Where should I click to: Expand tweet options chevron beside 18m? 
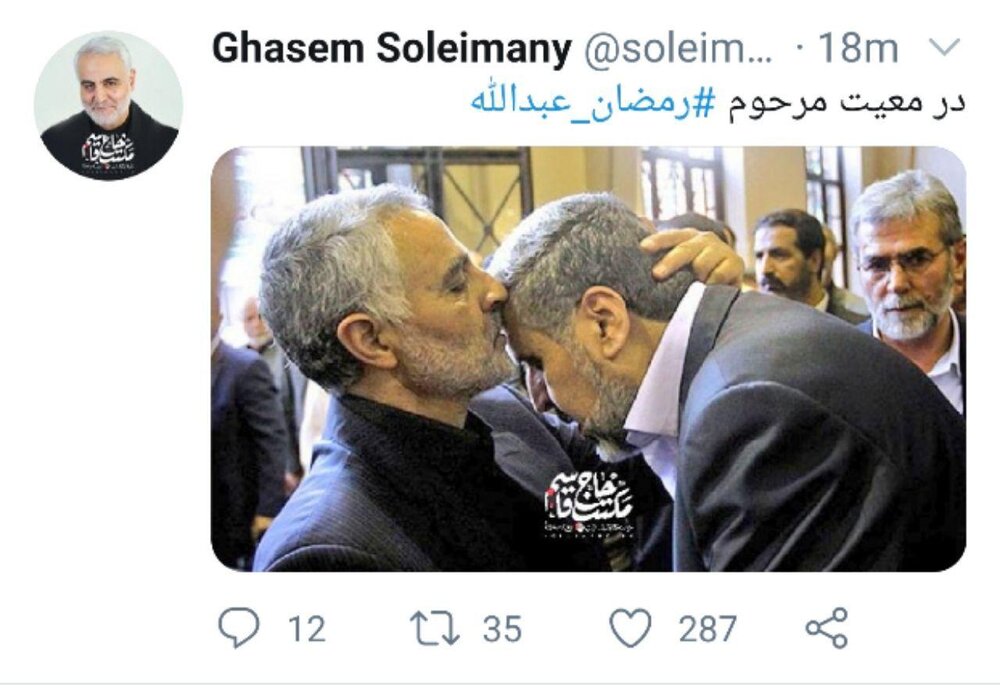[x=941, y=47]
